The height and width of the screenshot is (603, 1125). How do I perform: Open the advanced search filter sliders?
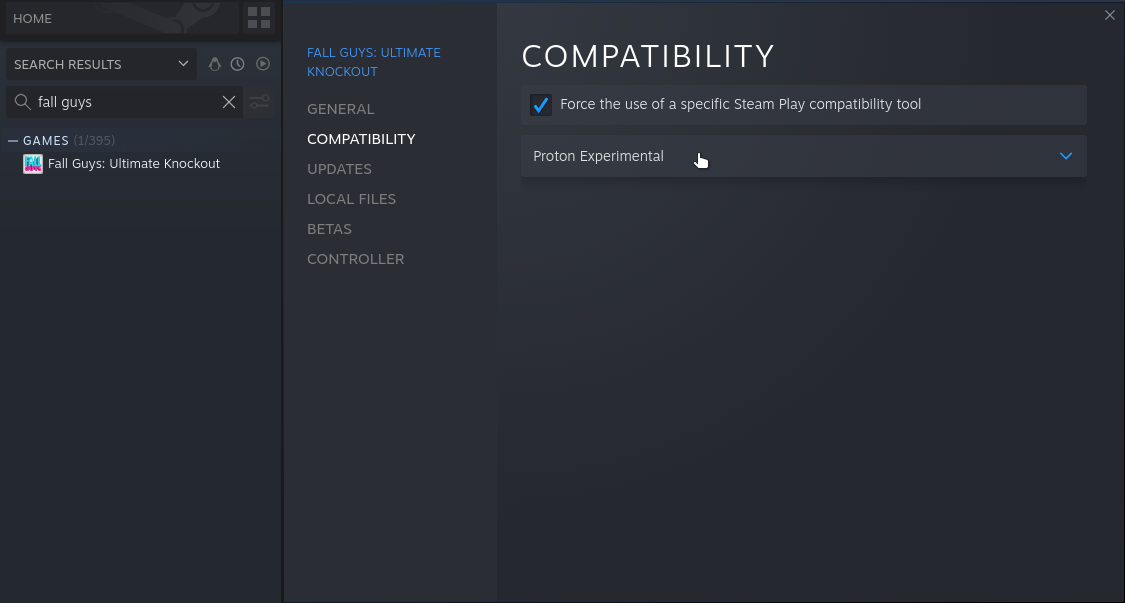(260, 102)
